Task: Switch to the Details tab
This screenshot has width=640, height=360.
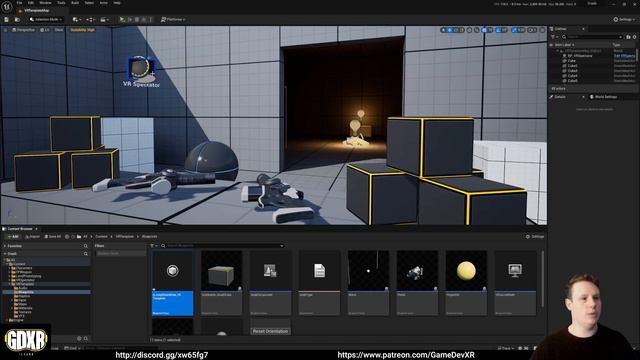Action: [560, 97]
